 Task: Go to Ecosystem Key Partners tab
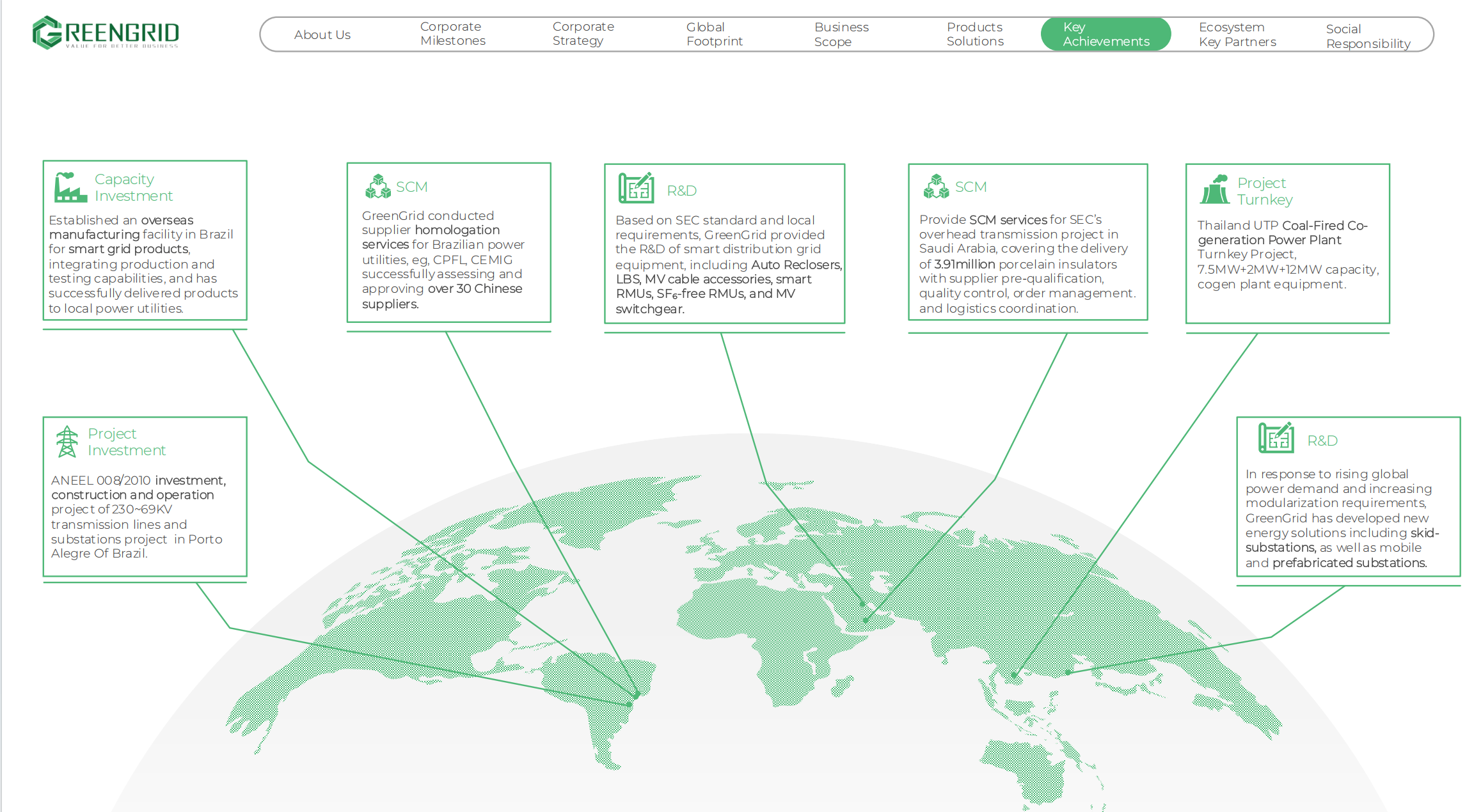(x=1237, y=35)
